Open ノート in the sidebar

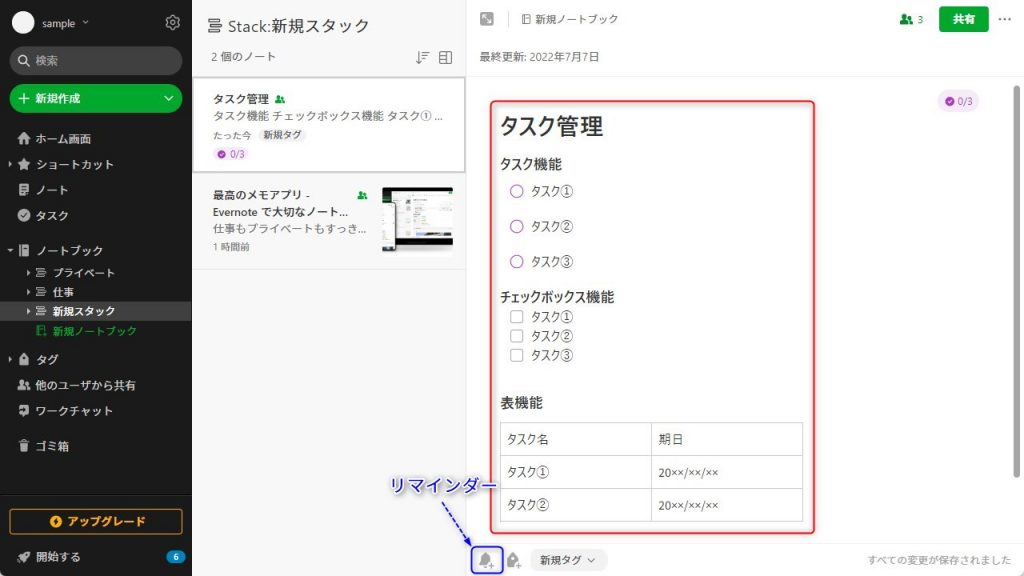coord(52,190)
